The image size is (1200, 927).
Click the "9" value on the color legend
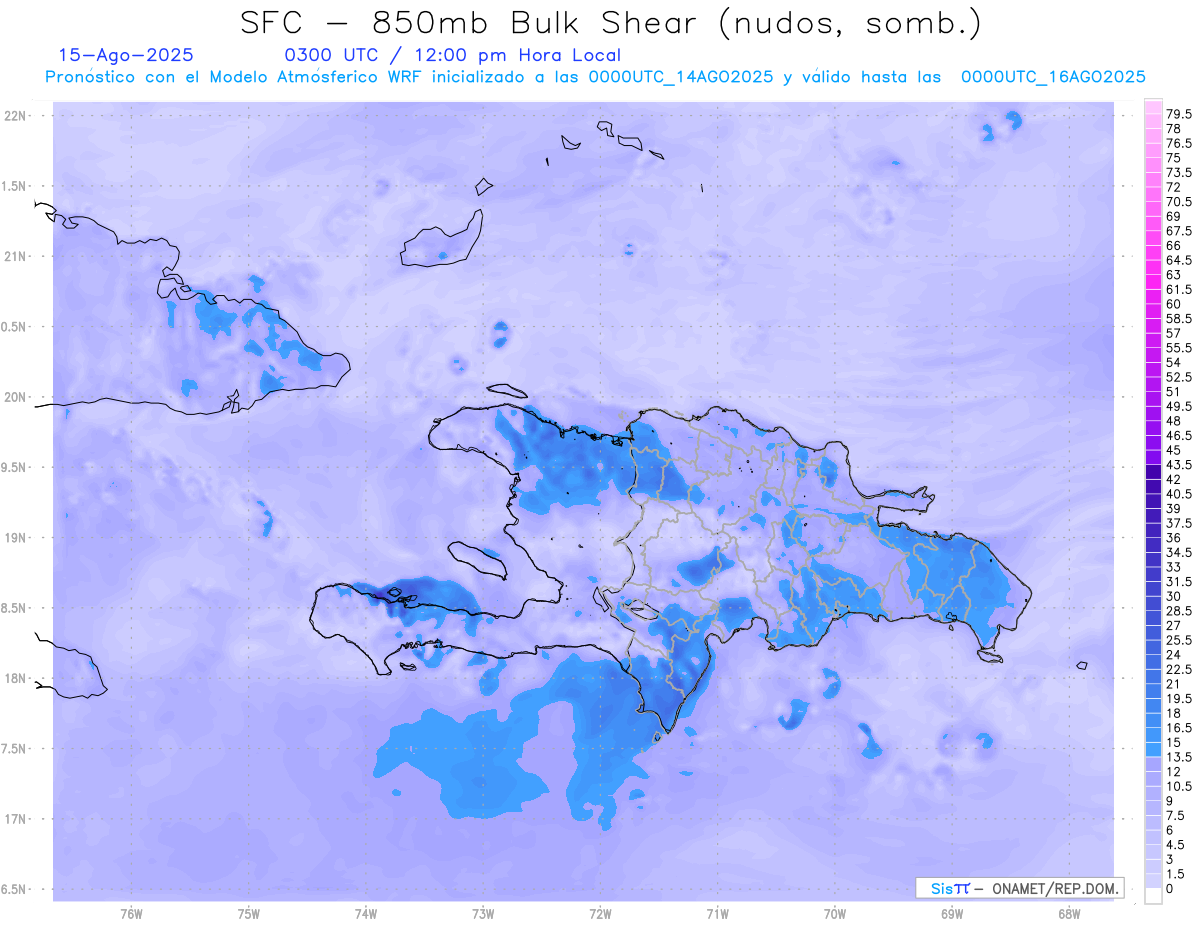(x=1170, y=801)
